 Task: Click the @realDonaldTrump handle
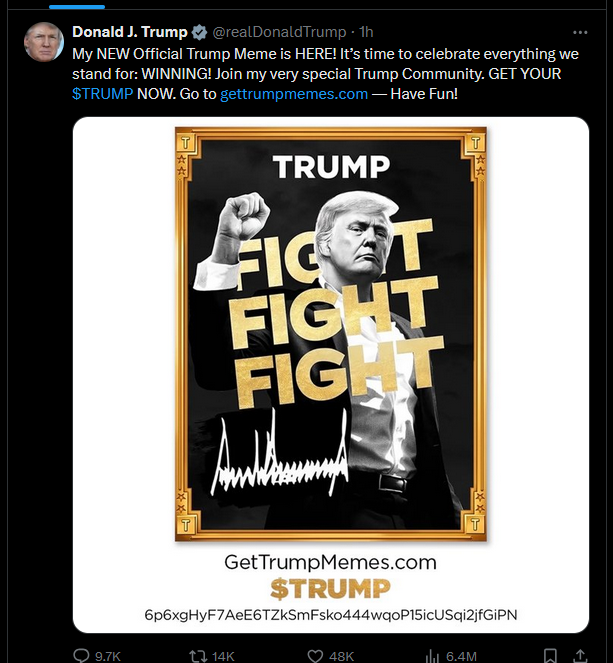(279, 32)
